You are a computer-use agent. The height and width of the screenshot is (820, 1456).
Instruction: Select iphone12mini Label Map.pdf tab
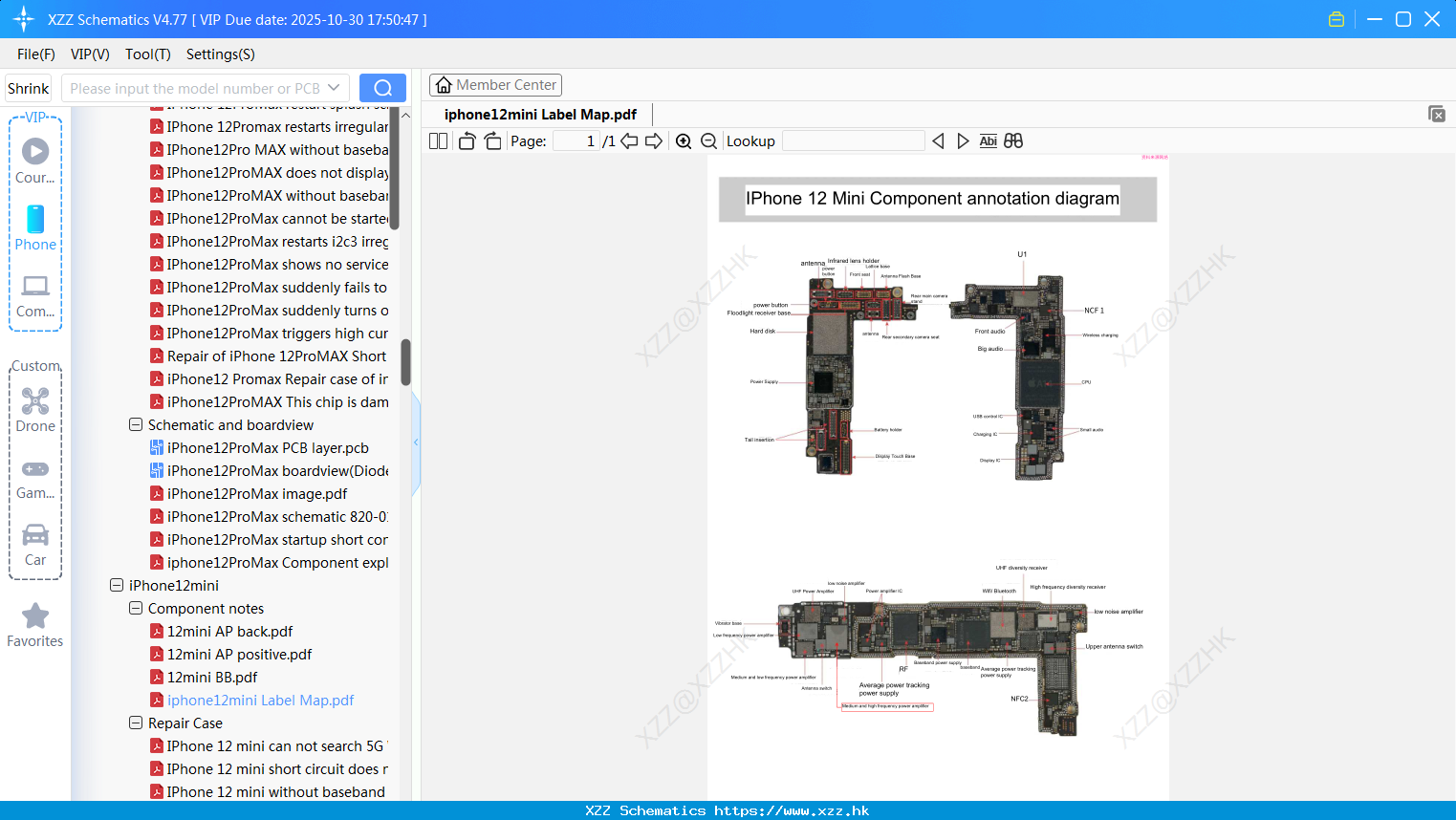540,115
